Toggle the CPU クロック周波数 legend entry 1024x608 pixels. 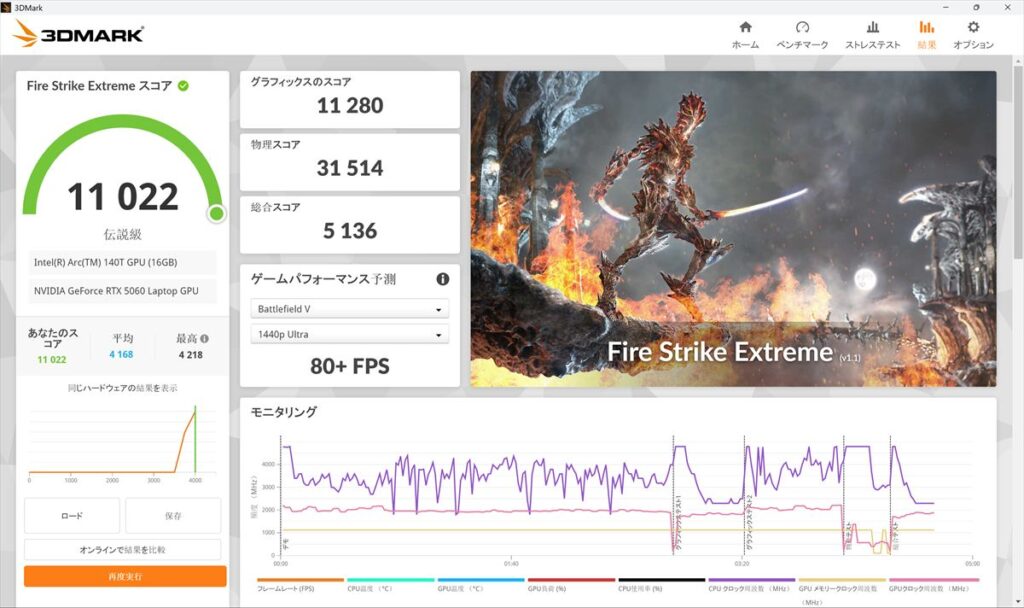tap(751, 584)
